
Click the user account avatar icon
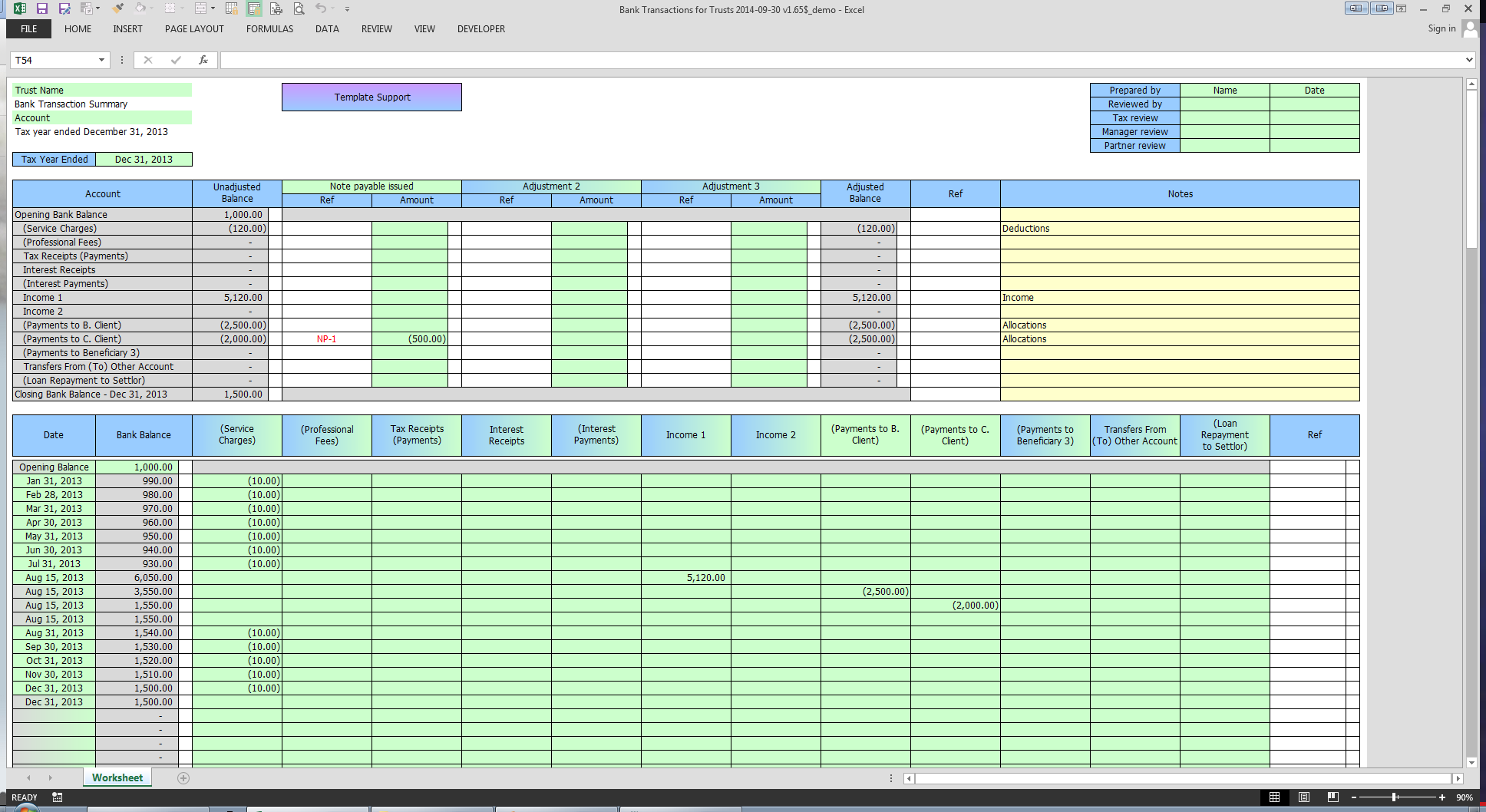pyautogui.click(x=1470, y=28)
